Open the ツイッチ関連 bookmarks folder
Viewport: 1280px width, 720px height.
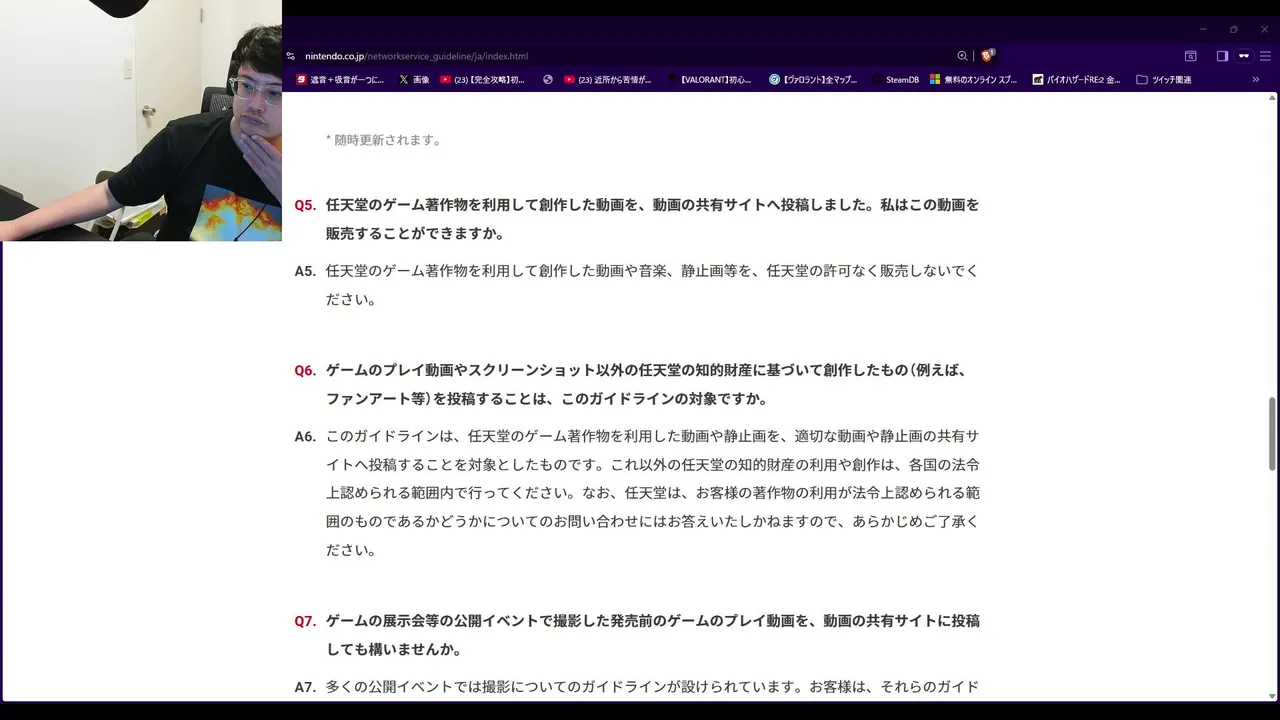click(1164, 79)
